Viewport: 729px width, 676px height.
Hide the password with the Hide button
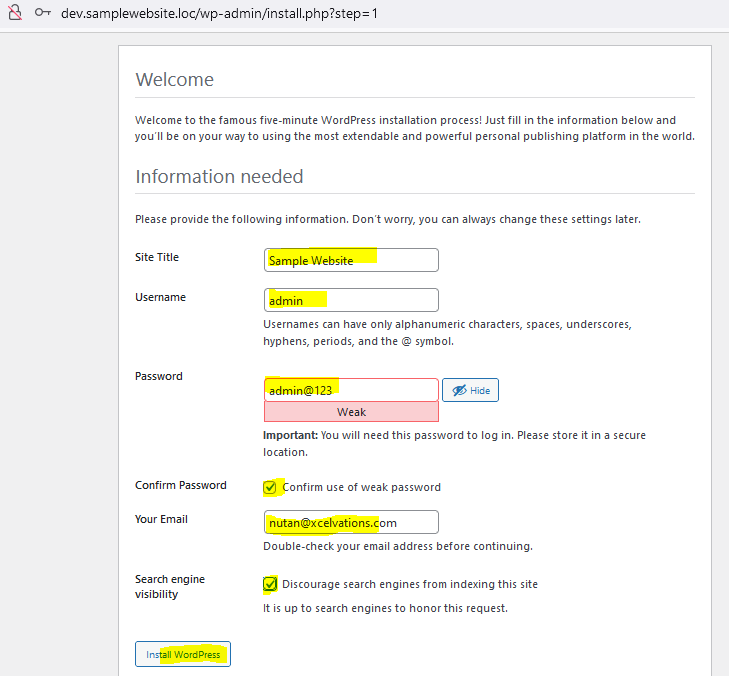470,390
